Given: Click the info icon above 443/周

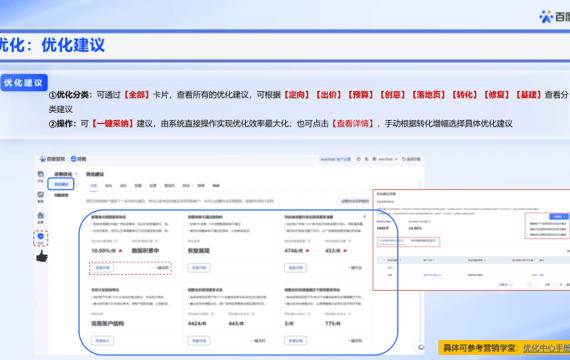Looking at the screenshot, I should click(x=253, y=314).
